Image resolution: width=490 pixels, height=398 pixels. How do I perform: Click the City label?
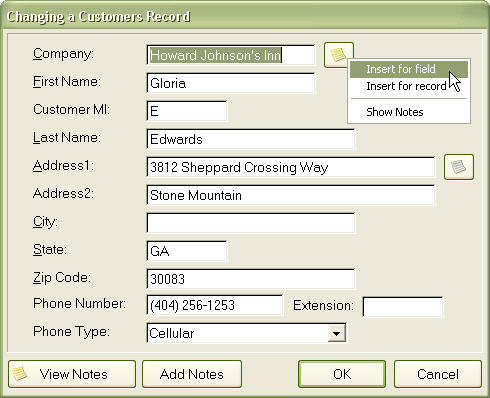pyautogui.click(x=45, y=222)
